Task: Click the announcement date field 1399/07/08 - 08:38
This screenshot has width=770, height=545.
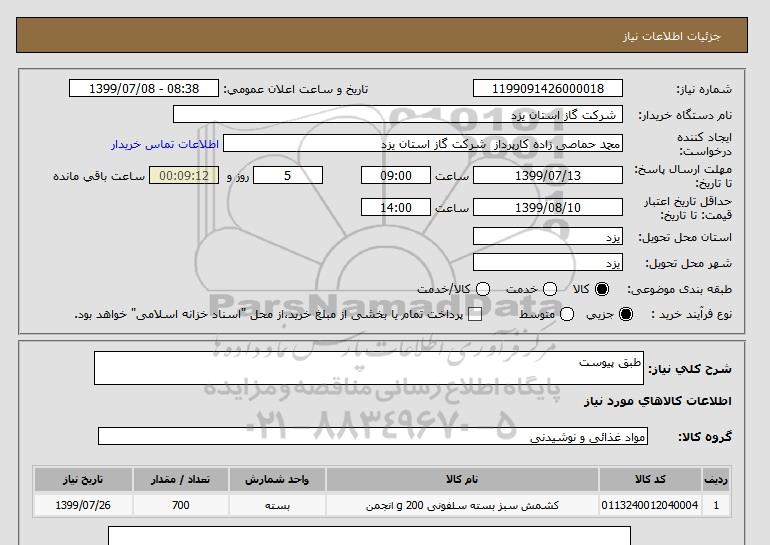Action: point(144,88)
